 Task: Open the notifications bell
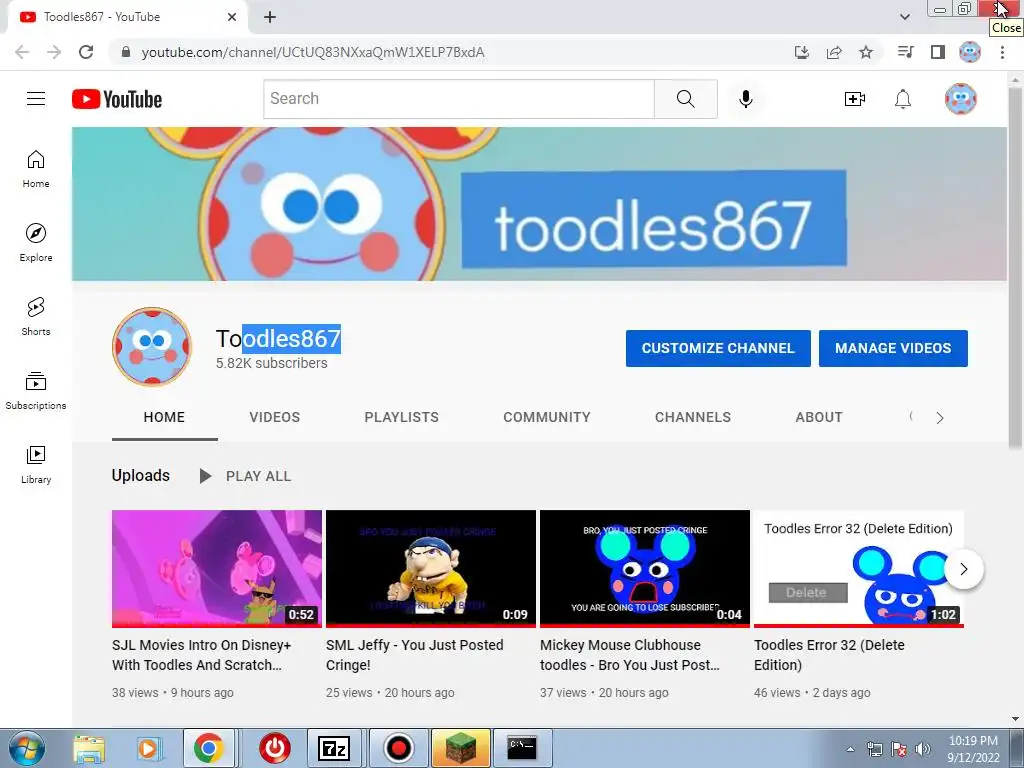(x=903, y=99)
